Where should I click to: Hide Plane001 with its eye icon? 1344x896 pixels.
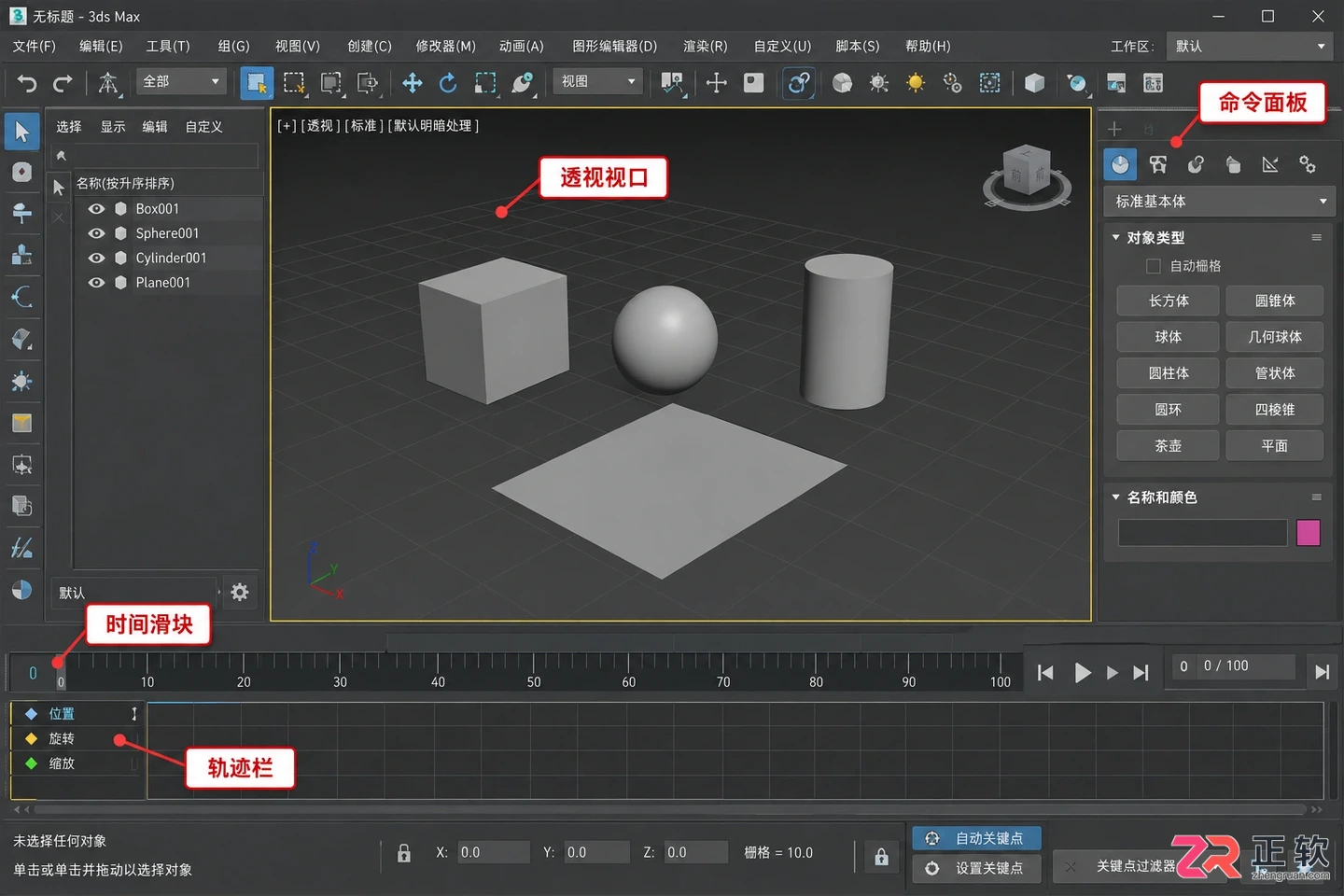coord(96,282)
